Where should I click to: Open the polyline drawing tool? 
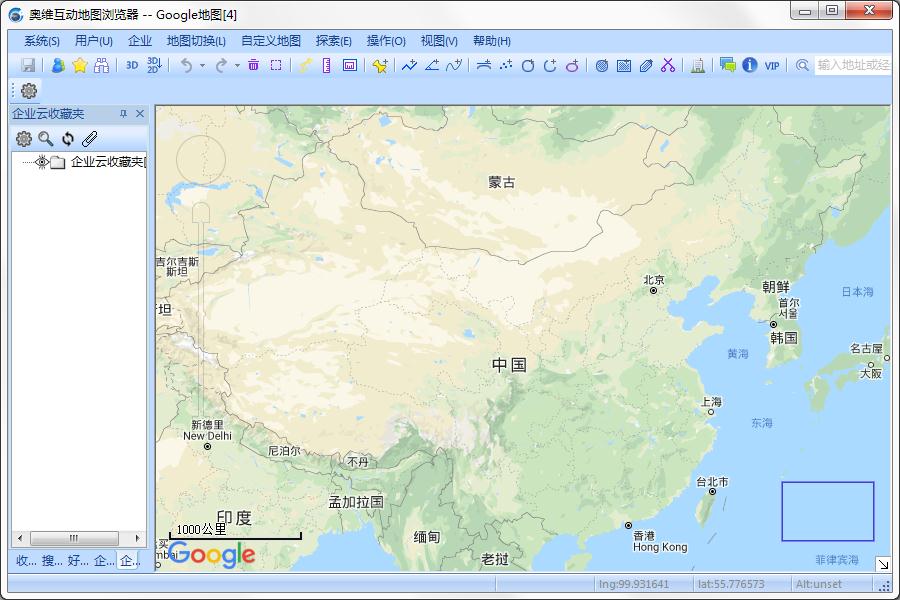tap(410, 65)
